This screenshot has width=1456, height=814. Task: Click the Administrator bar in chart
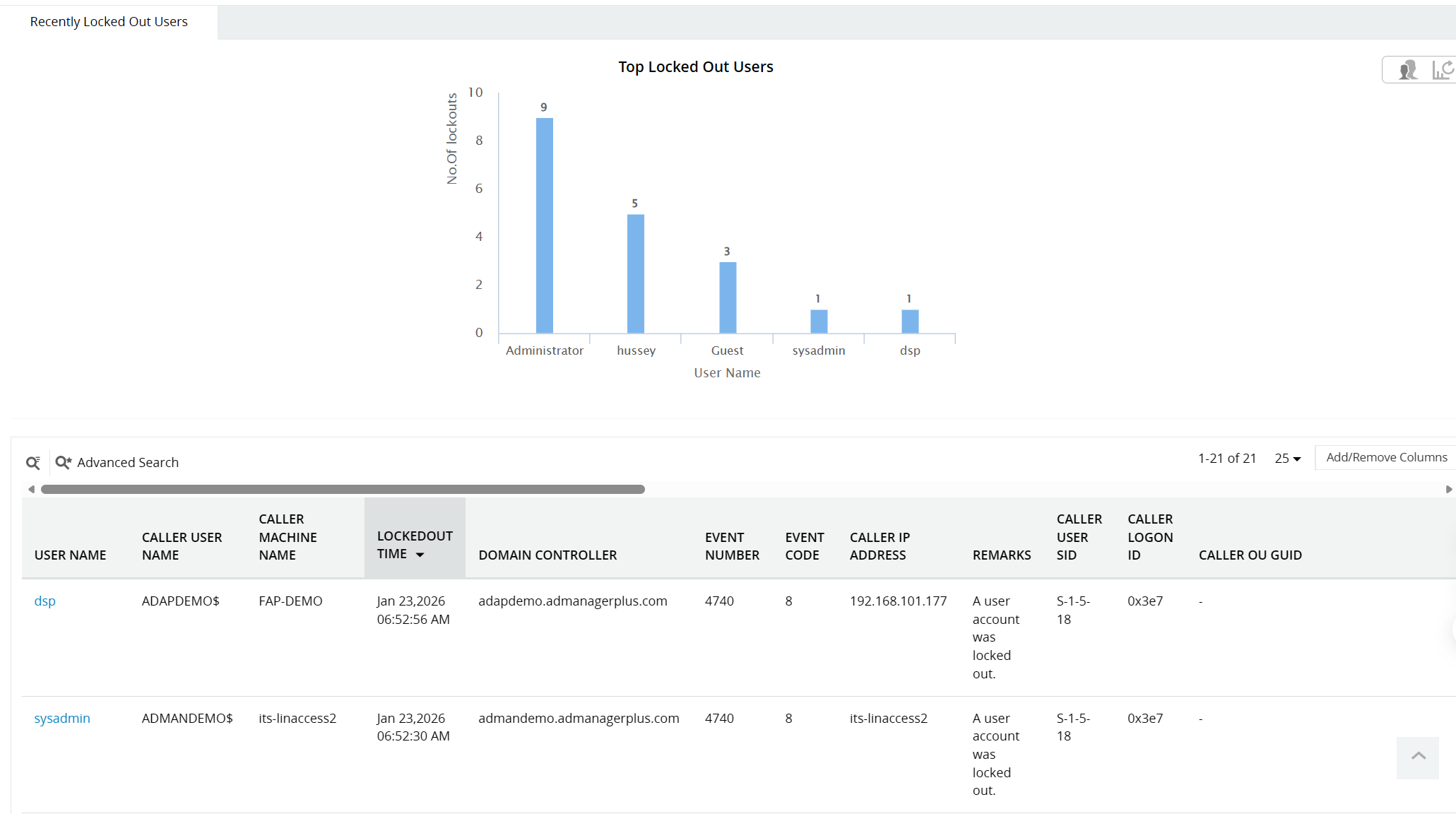(544, 226)
